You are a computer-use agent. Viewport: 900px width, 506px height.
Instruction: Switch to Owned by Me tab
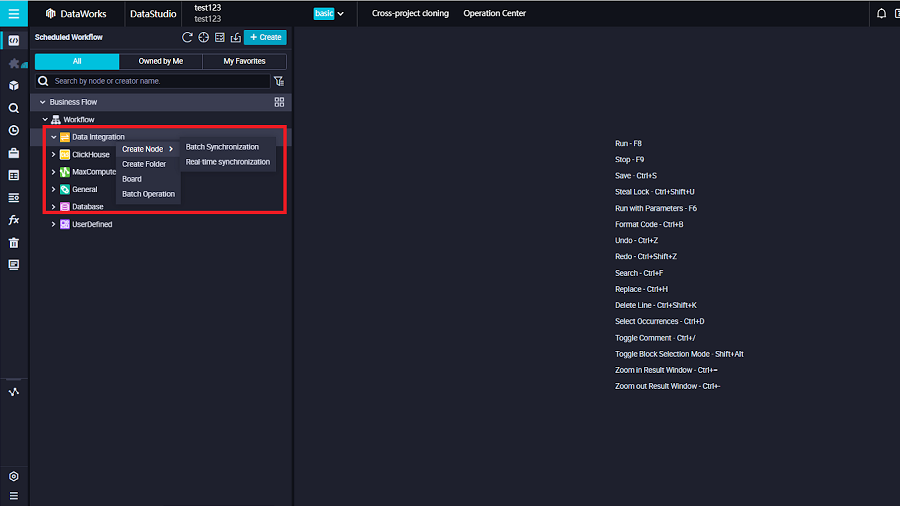[161, 61]
